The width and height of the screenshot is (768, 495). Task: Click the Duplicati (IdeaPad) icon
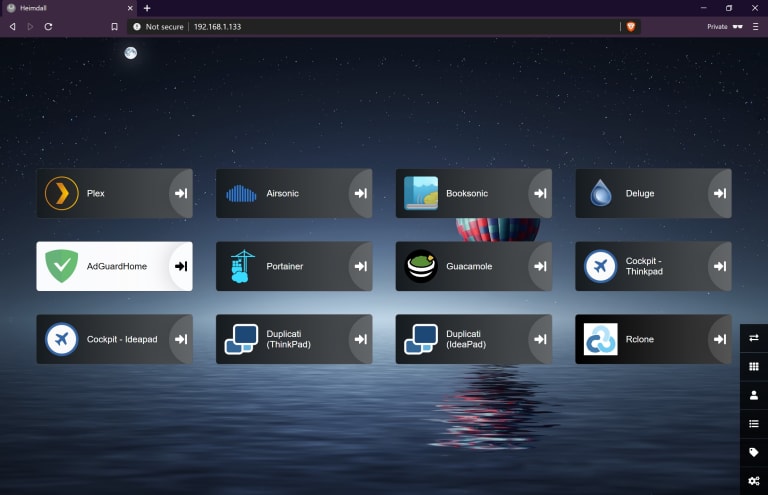(x=421, y=339)
